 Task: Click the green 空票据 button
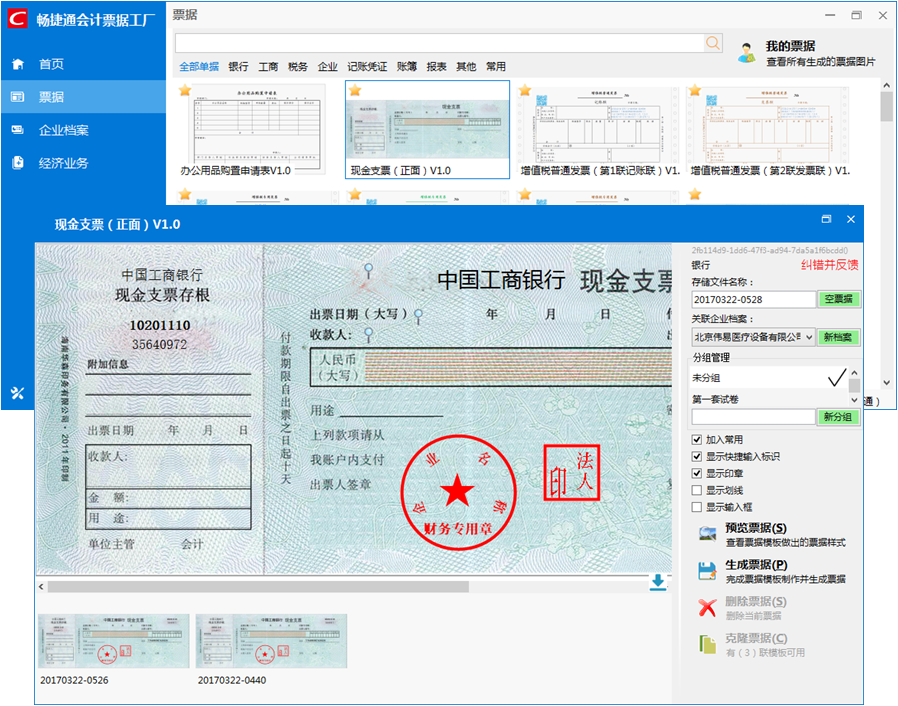point(838,299)
